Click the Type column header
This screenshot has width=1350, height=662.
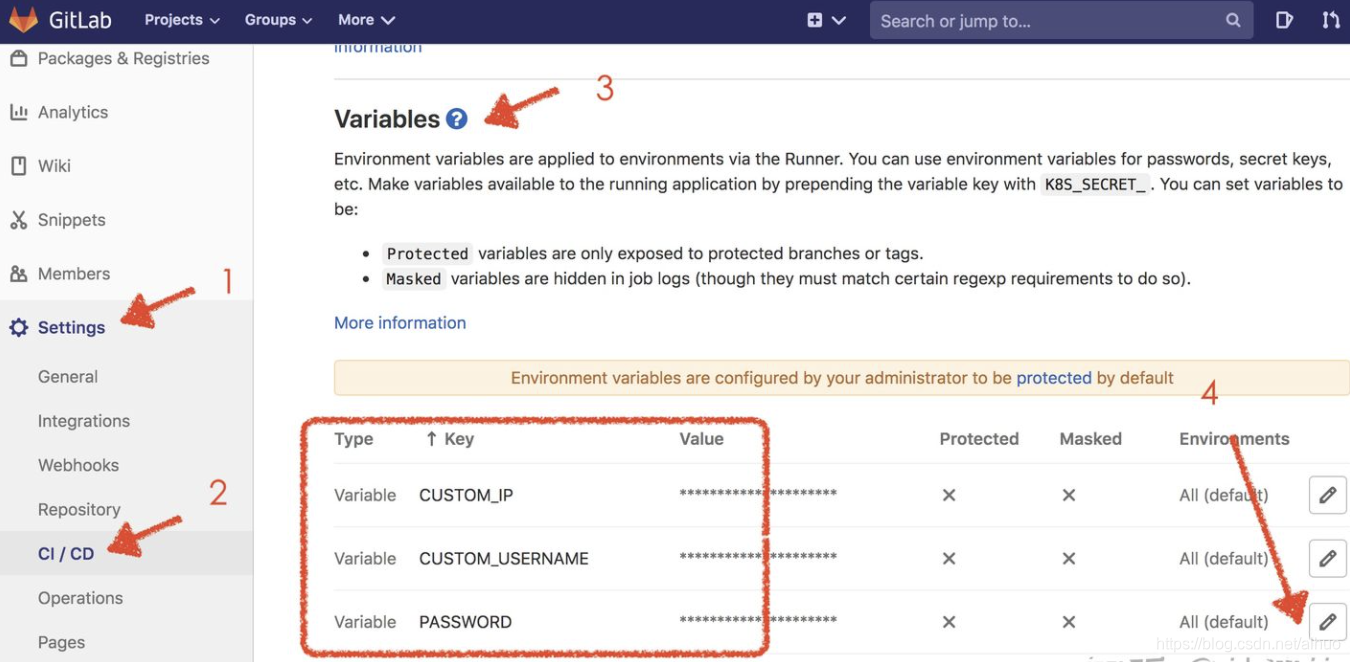[353, 439]
